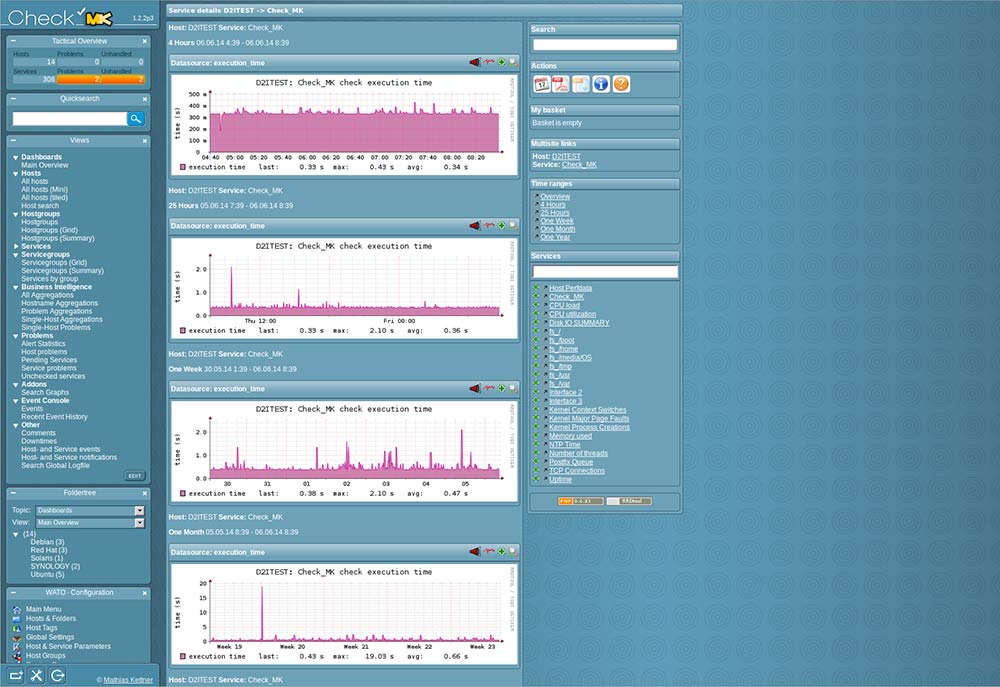1000x687 pixels.
Task: Minimize the Quicksearch snapin
Action: (13, 99)
